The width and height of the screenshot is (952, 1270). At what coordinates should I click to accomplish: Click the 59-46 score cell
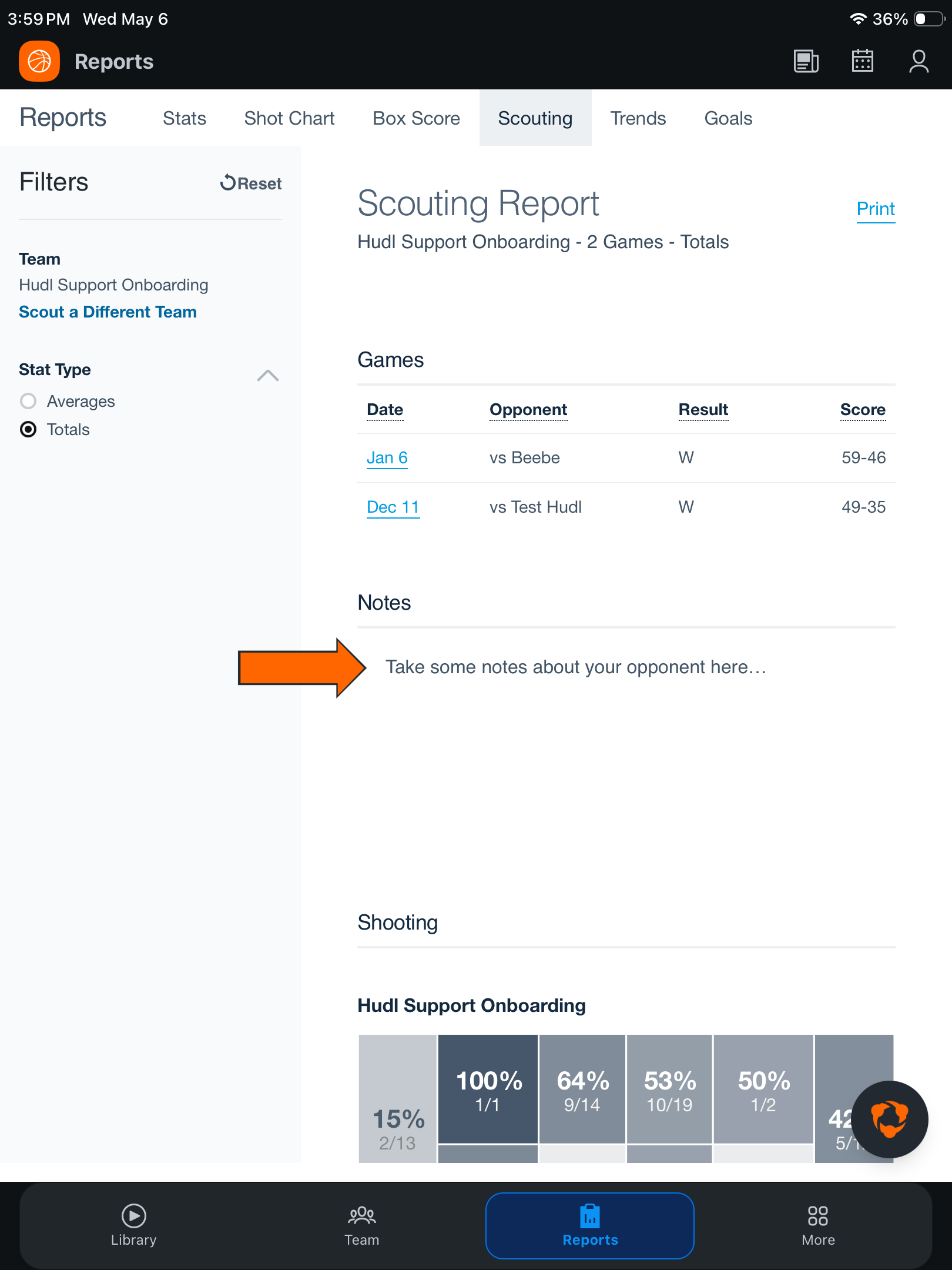863,457
